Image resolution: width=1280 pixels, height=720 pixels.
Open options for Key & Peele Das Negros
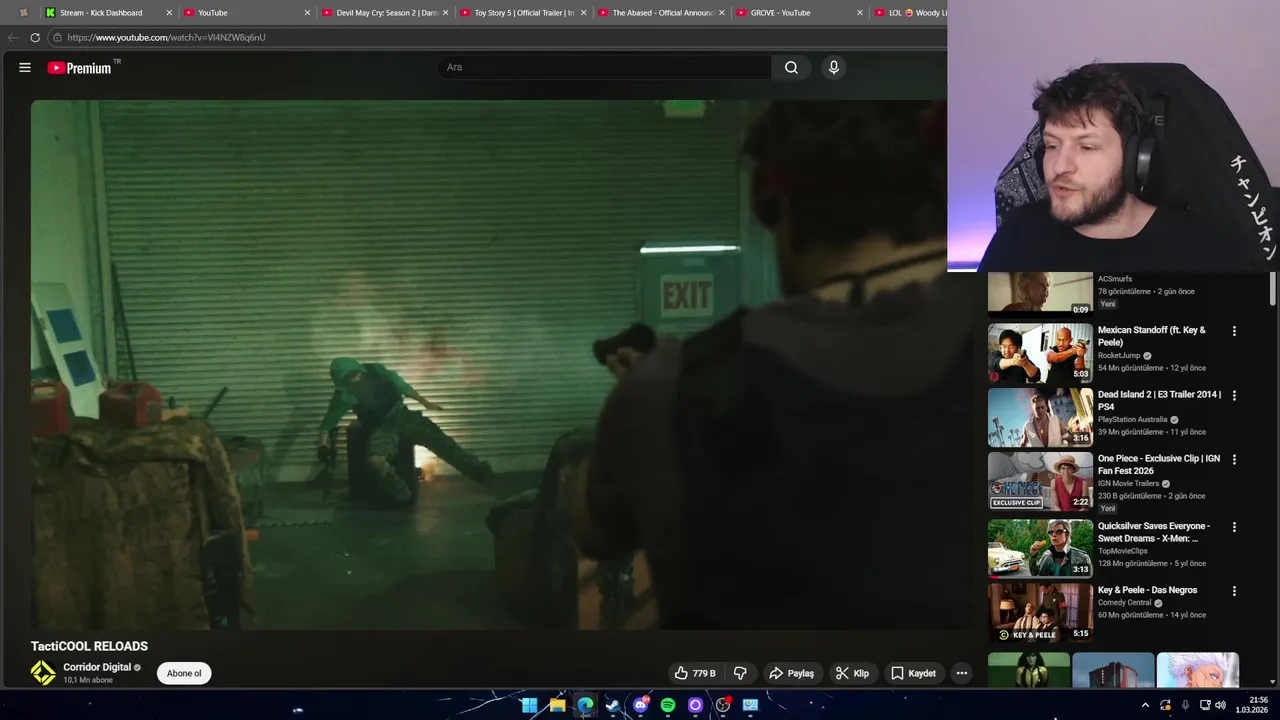tap(1234, 591)
